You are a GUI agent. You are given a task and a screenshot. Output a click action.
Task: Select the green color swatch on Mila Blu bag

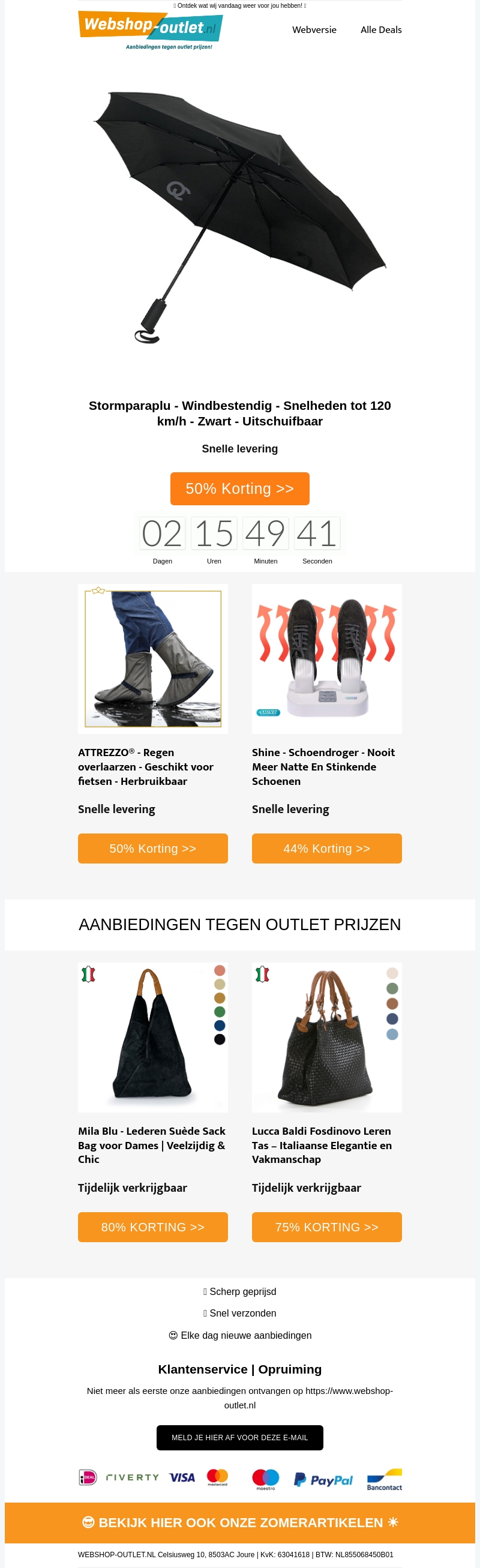tap(220, 1011)
